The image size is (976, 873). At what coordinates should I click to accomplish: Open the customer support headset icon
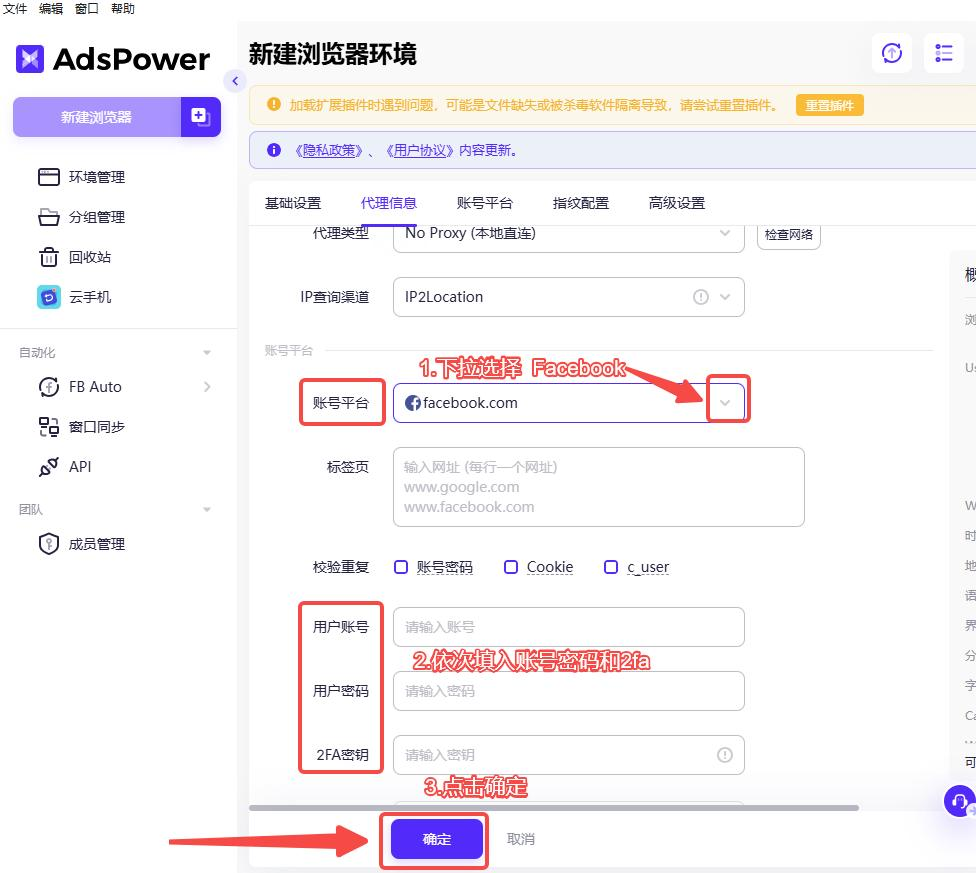pyautogui.click(x=959, y=801)
